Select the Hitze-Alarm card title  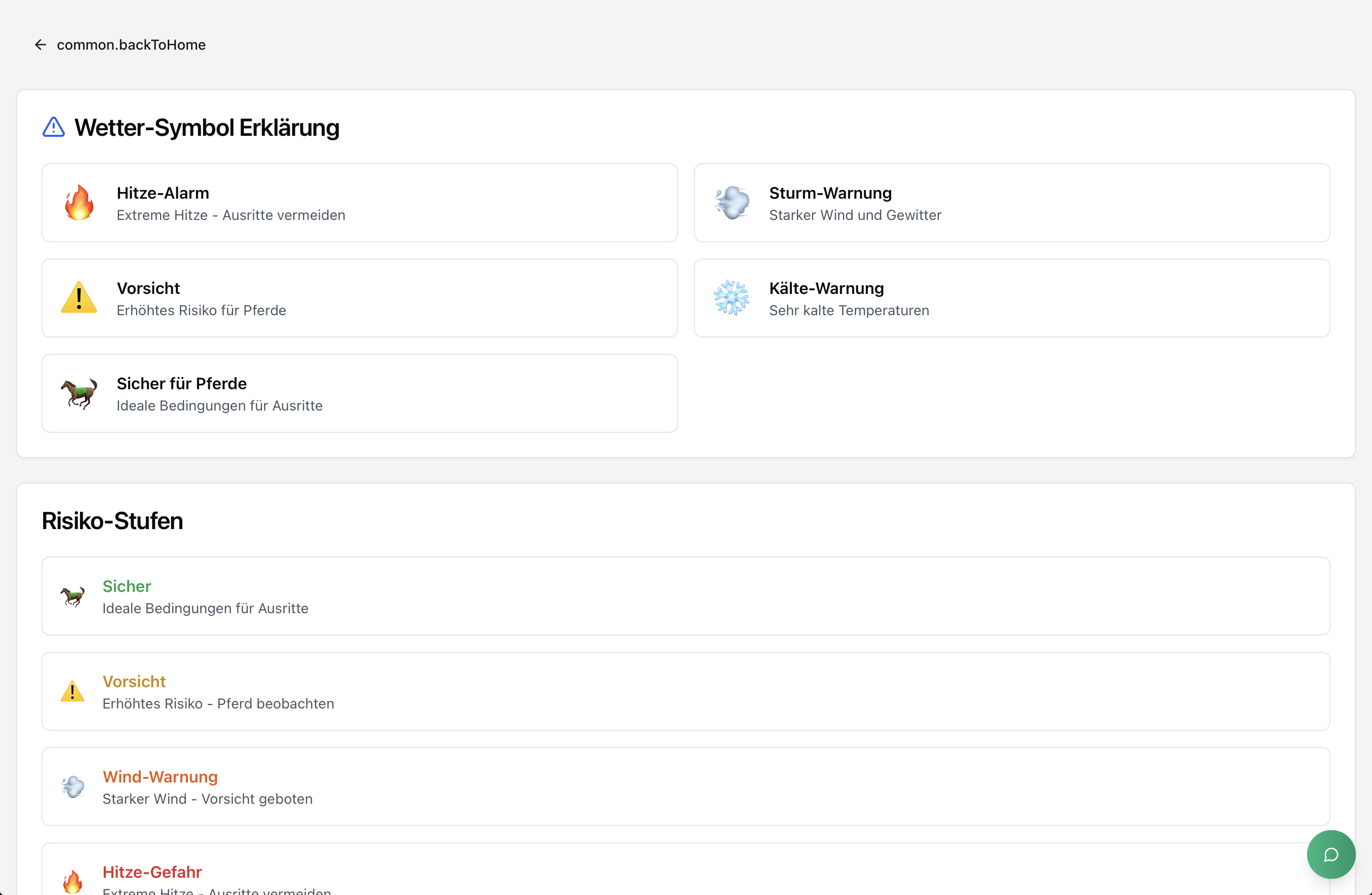pyautogui.click(x=163, y=193)
